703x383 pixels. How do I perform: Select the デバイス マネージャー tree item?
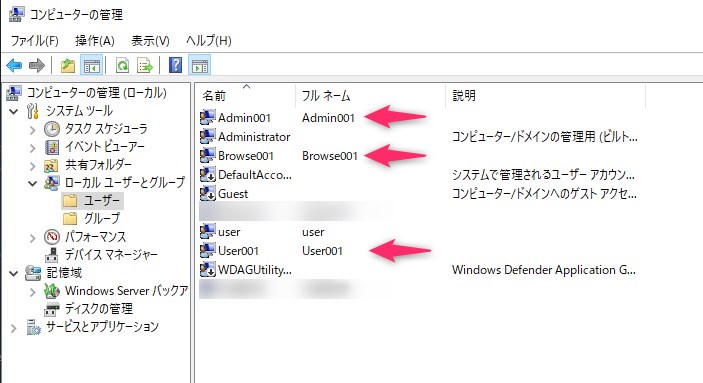tap(111, 255)
